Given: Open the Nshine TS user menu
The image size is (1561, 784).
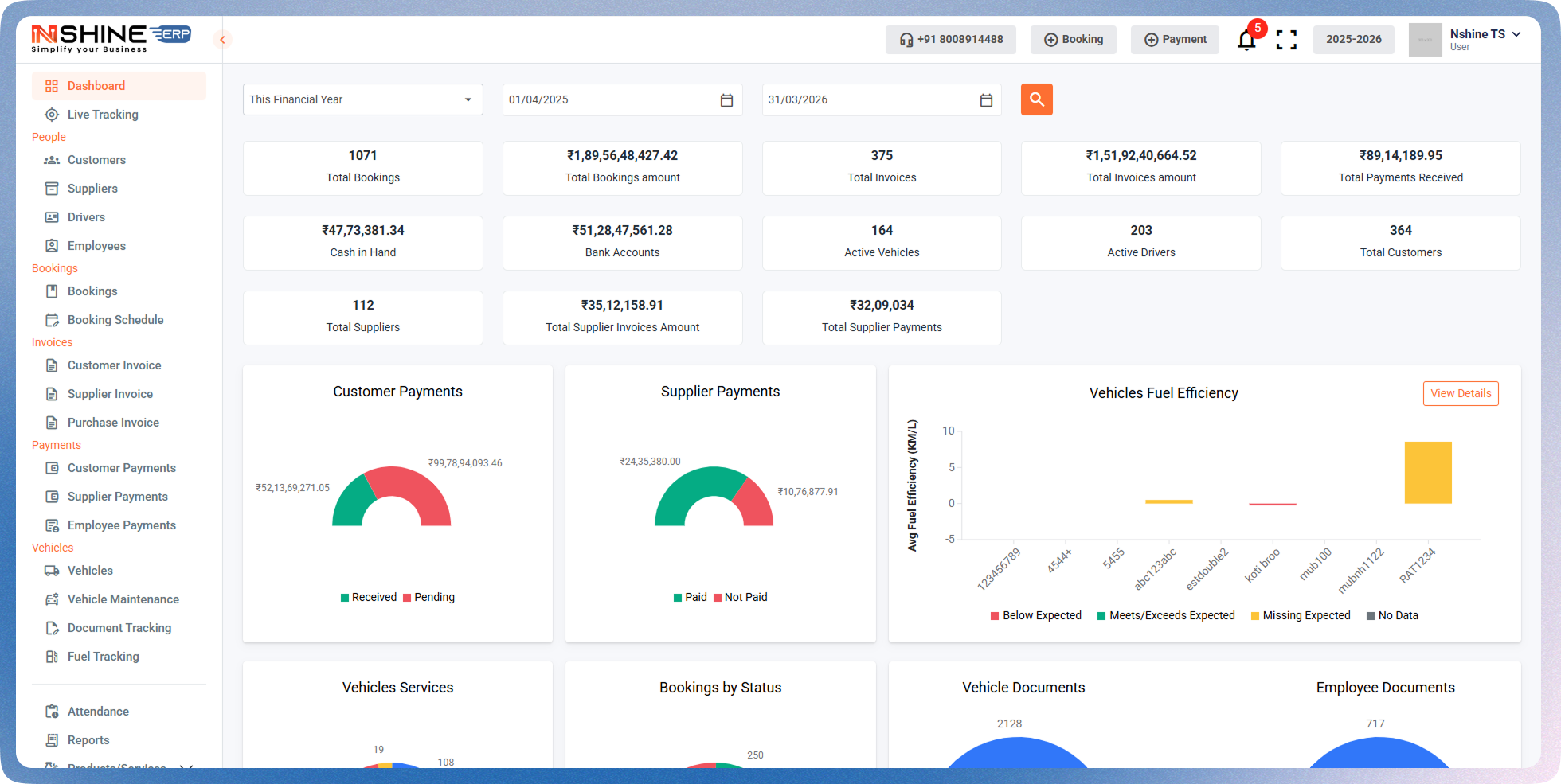Looking at the screenshot, I should tap(1481, 39).
